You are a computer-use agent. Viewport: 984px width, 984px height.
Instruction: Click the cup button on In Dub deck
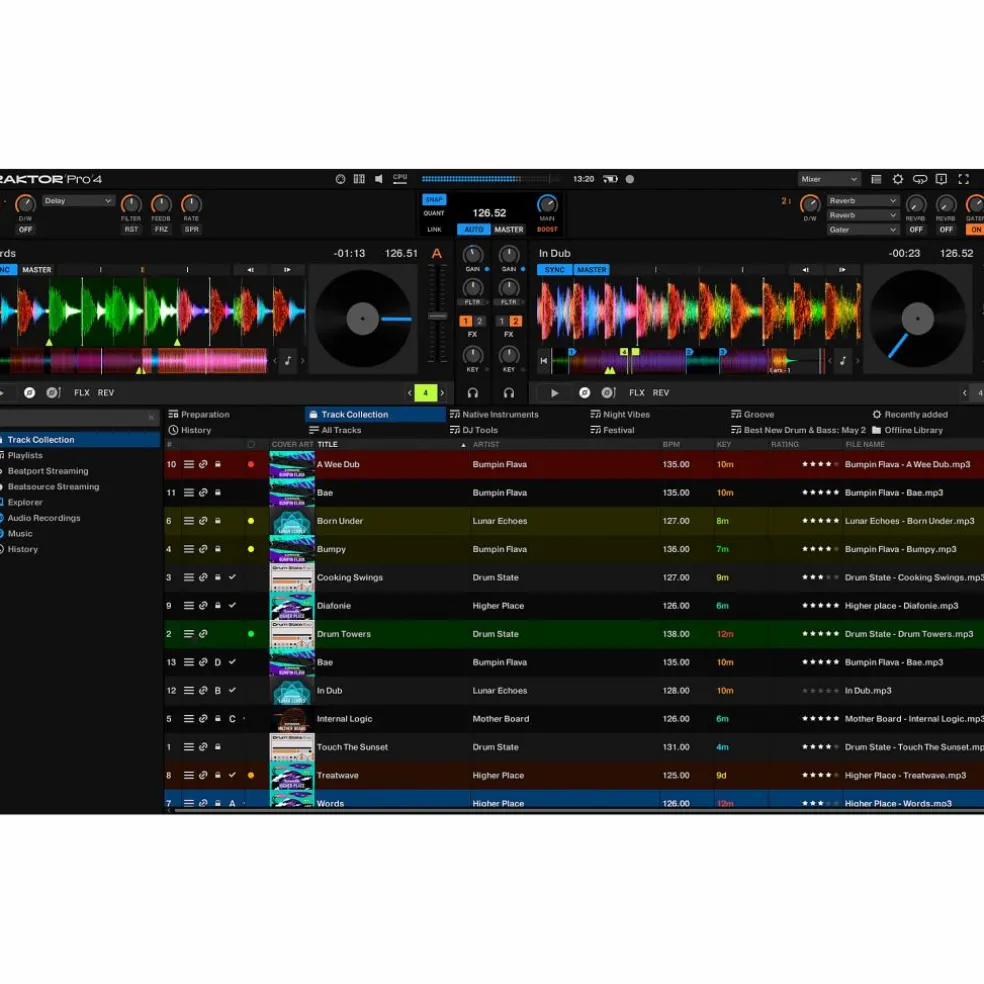coord(608,393)
